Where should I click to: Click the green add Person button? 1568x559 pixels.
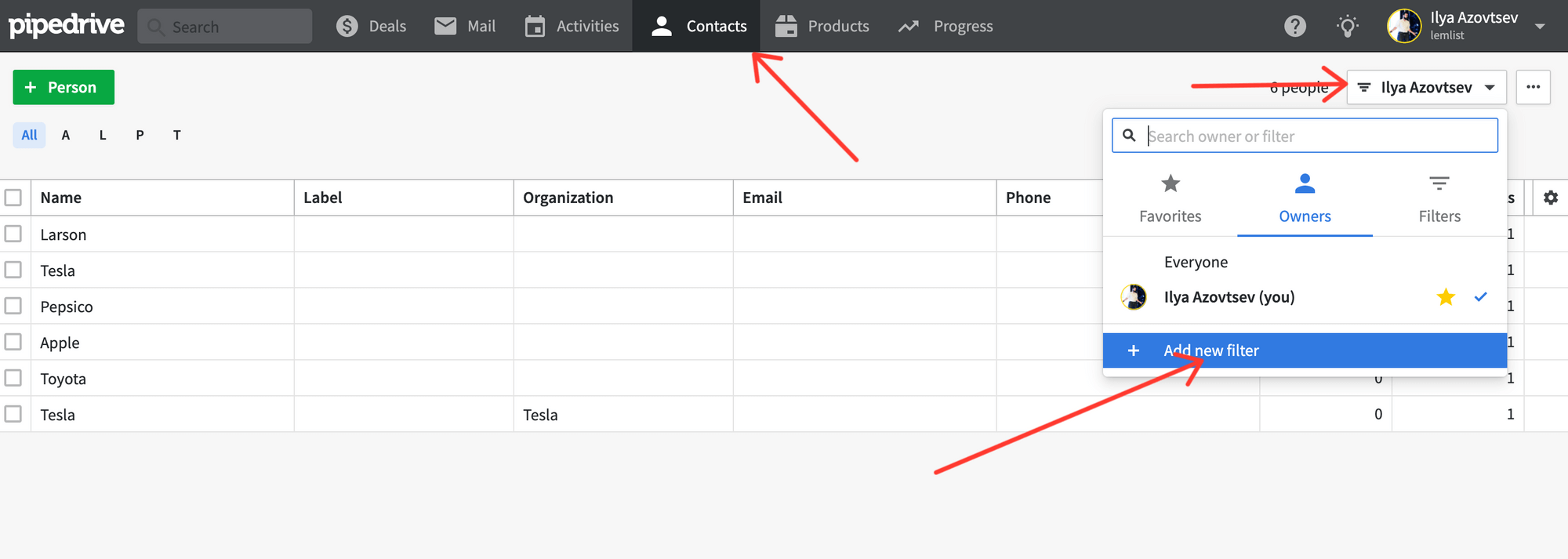(64, 87)
